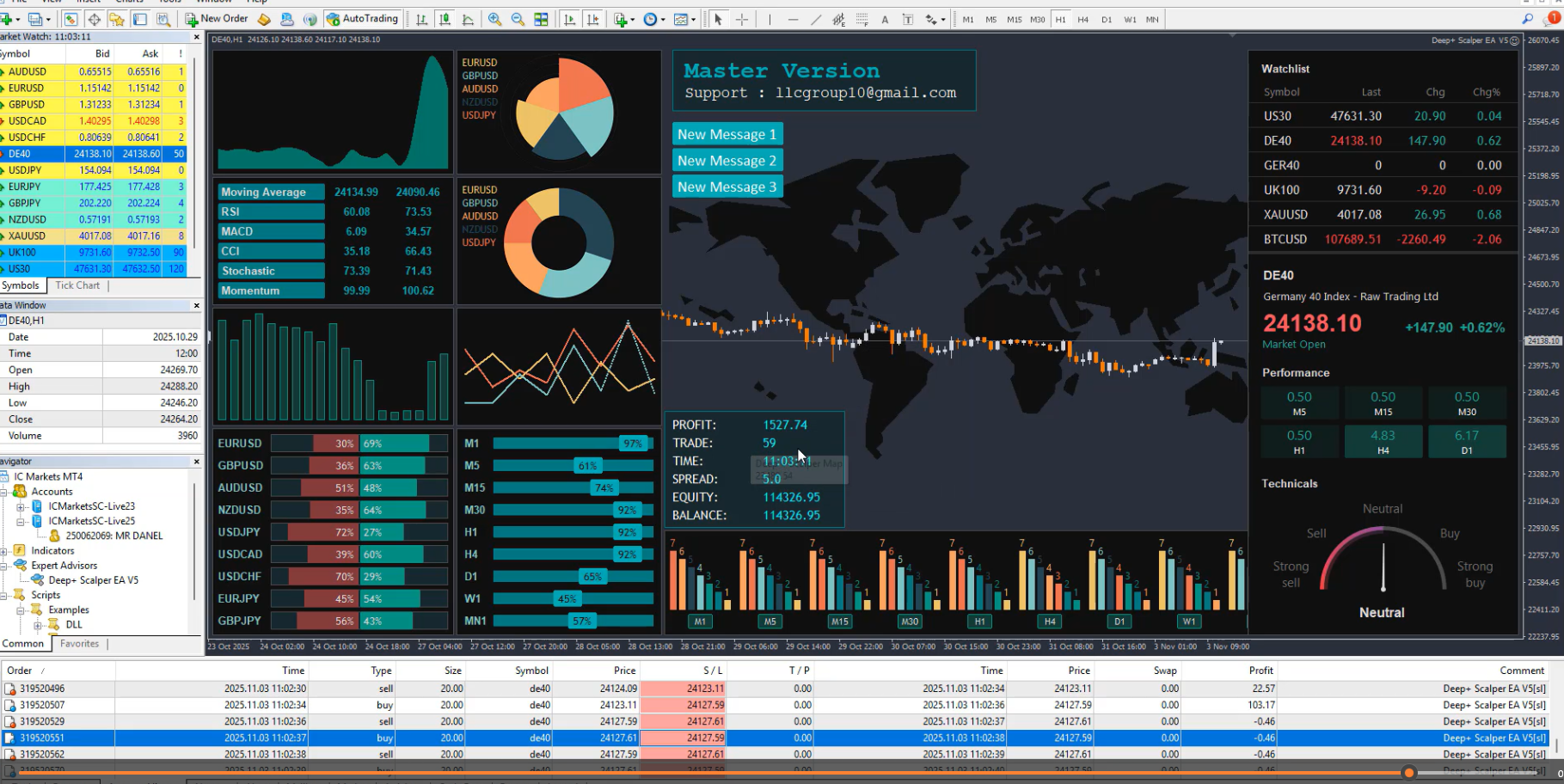1564x784 pixels.
Task: Click the H4 performance tile
Action: point(1383,442)
